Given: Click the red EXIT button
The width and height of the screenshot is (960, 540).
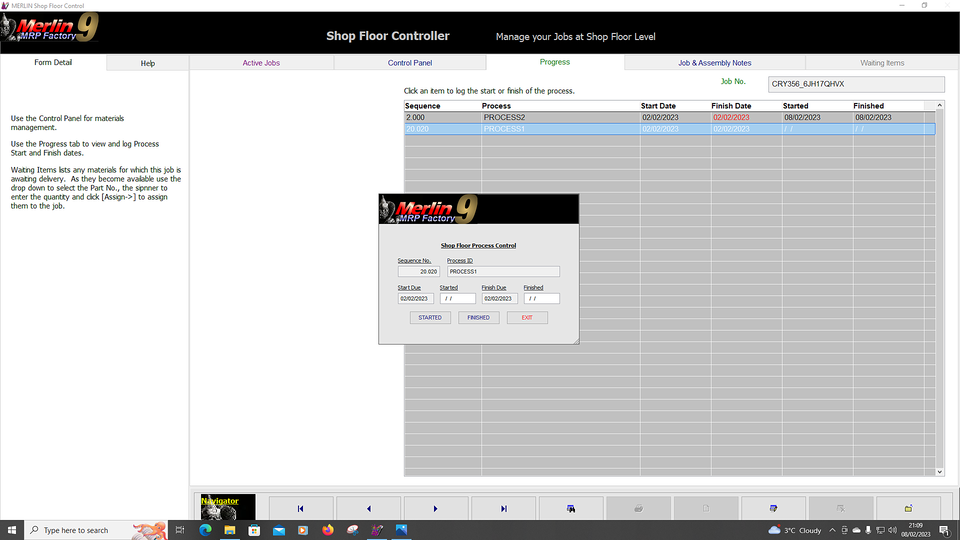Looking at the screenshot, I should 527,318.
